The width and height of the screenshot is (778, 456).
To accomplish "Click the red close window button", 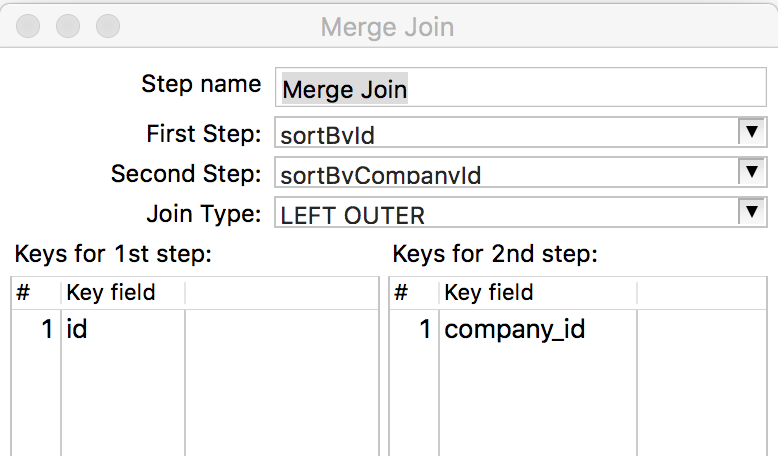I will (x=28, y=26).
